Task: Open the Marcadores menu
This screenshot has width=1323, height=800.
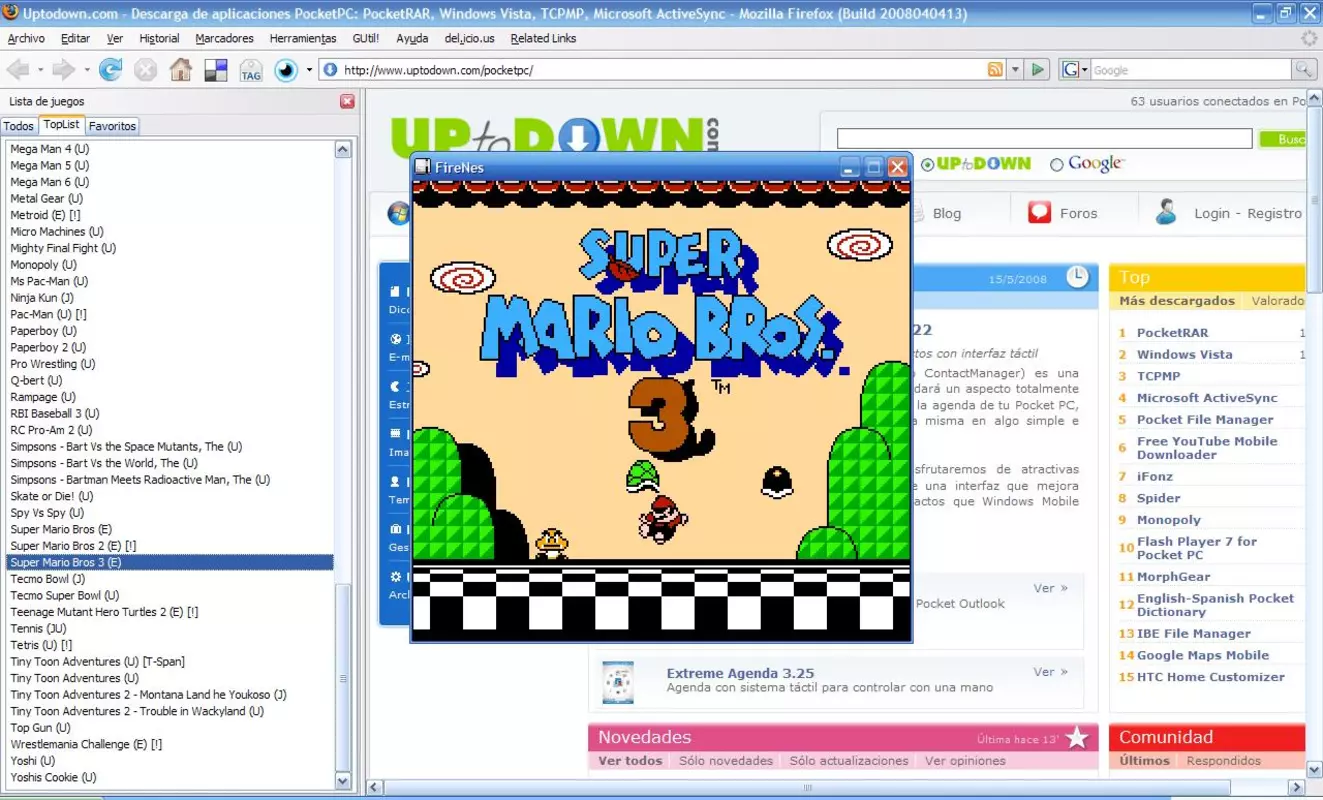Action: (x=224, y=38)
